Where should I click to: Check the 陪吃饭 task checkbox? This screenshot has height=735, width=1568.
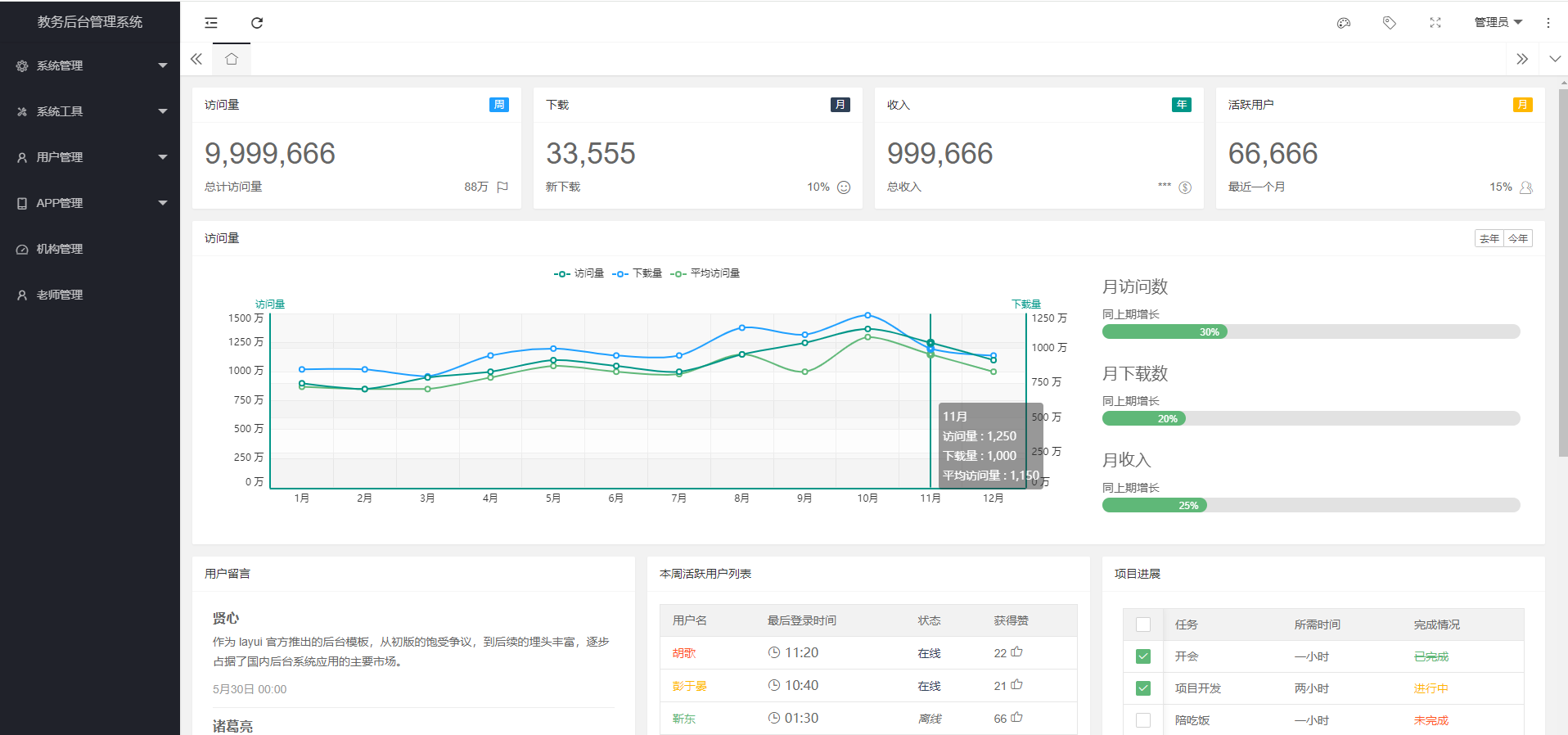tap(1143, 720)
